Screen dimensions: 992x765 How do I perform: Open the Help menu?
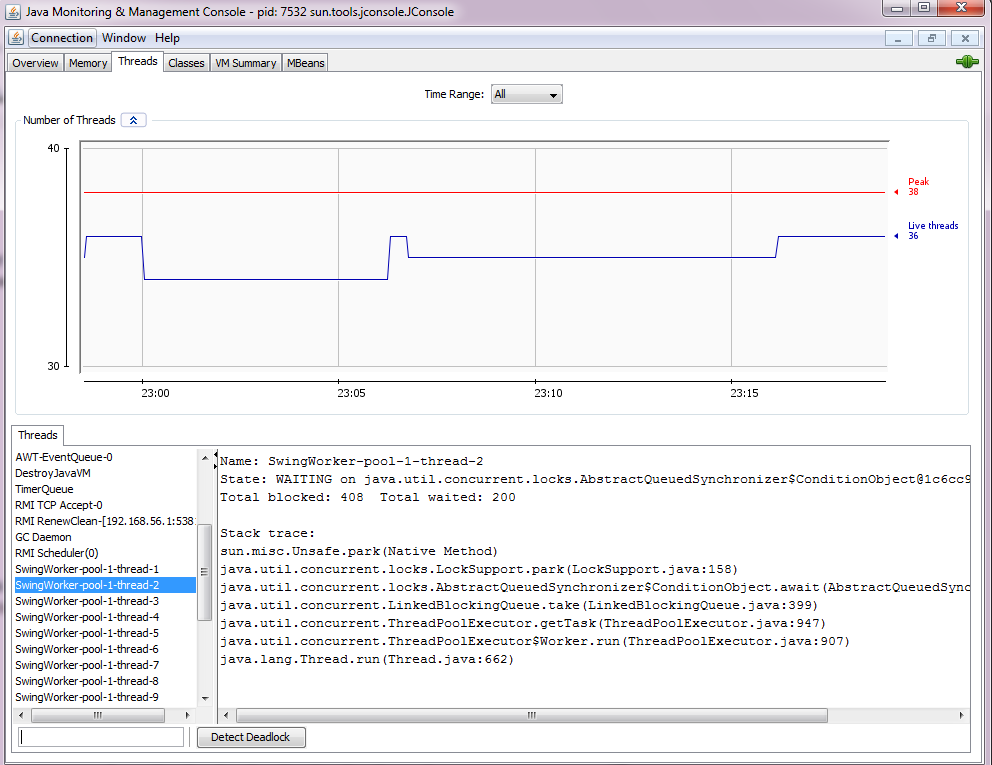point(167,37)
